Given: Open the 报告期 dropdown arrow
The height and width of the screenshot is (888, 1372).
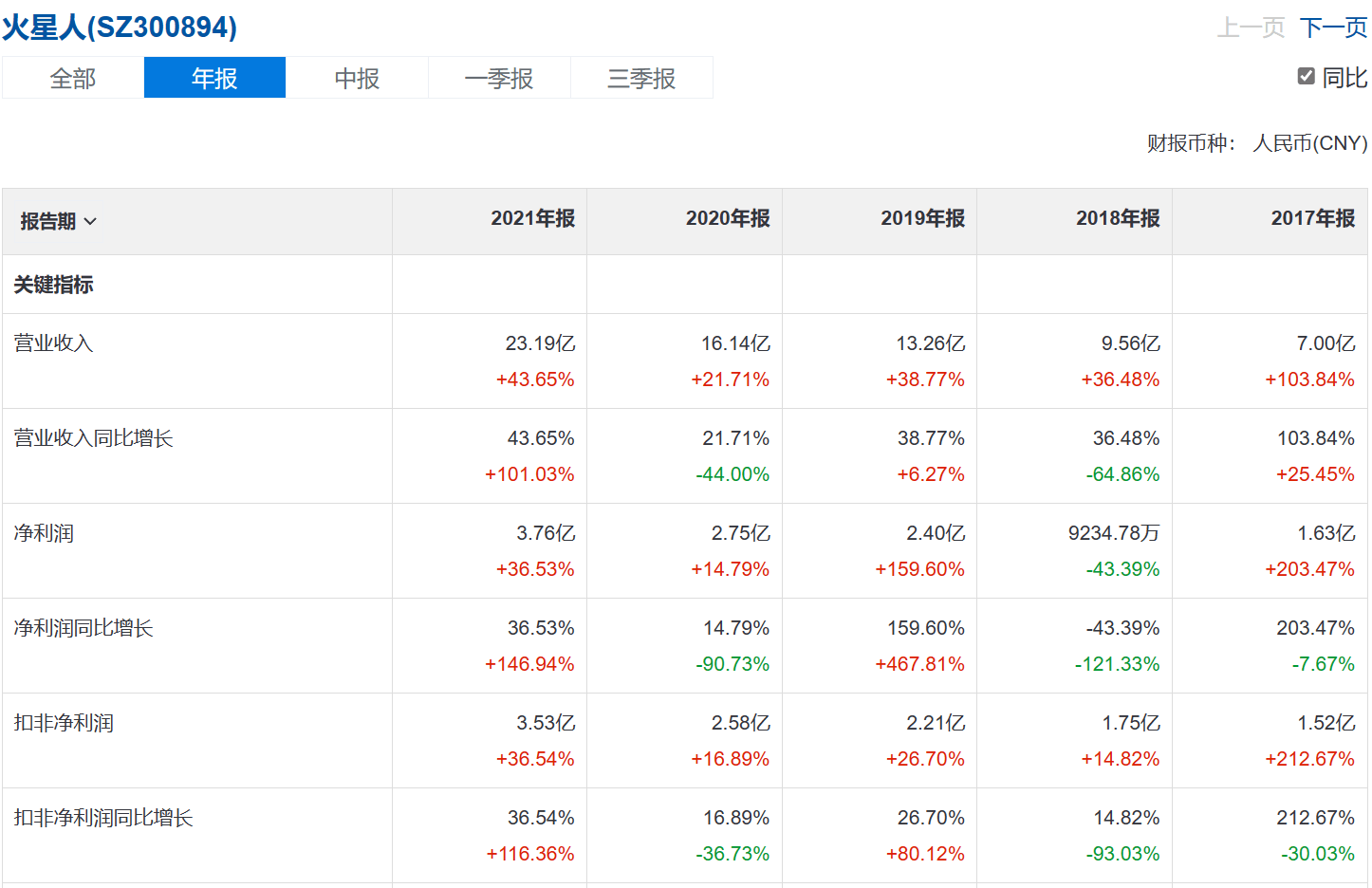Looking at the screenshot, I should point(90,222).
